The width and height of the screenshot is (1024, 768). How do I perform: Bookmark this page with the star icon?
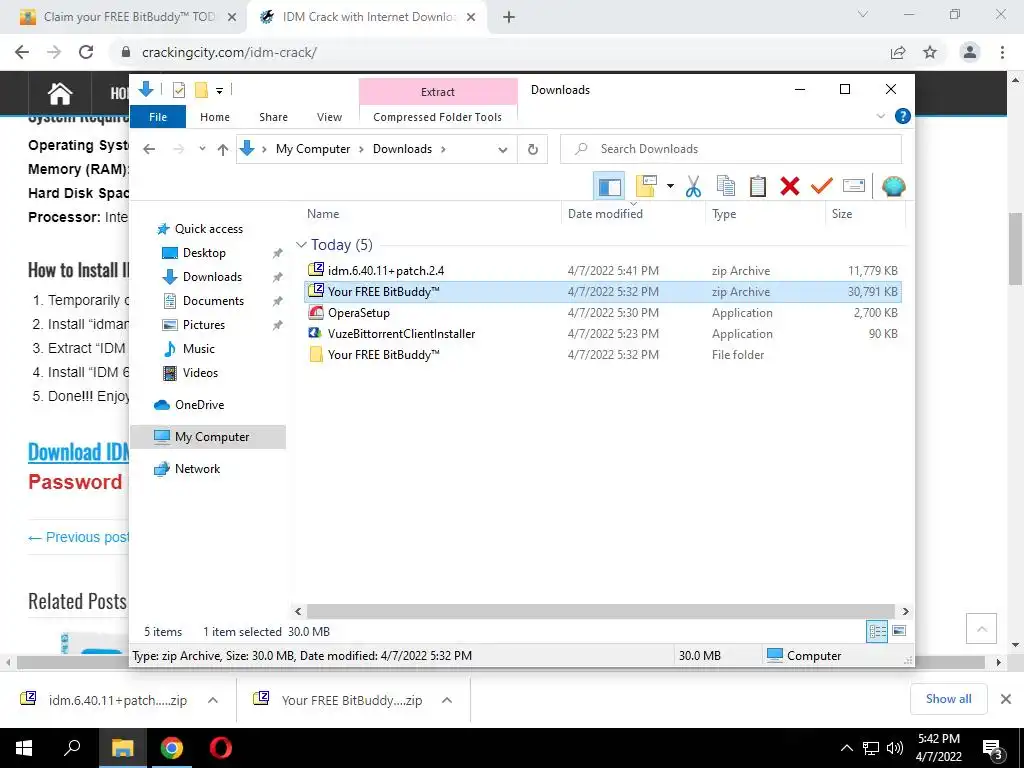930,52
